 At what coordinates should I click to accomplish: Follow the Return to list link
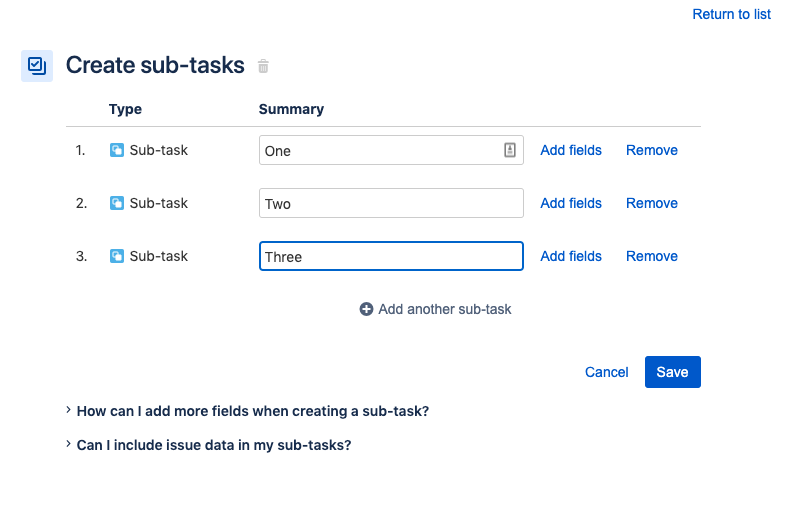(731, 14)
